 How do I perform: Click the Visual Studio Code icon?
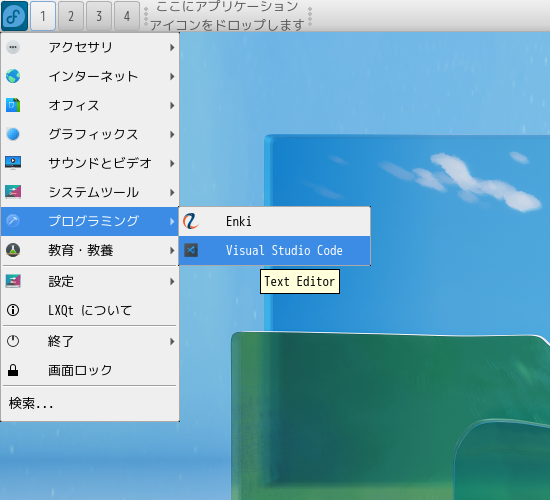191,250
